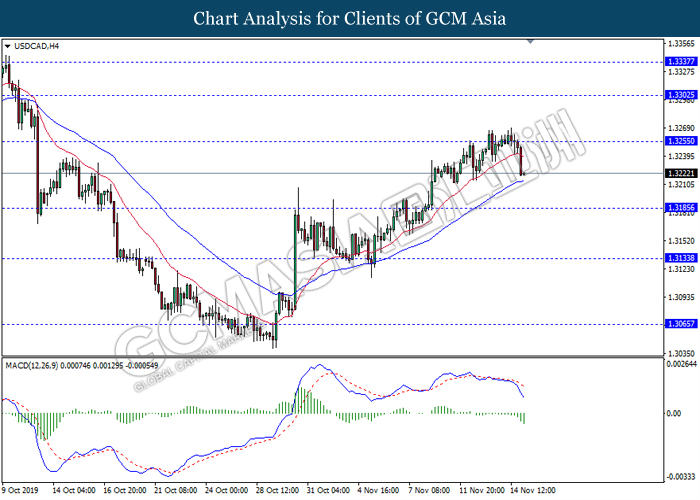Select the 1.33025 resistance level tag

[680, 95]
